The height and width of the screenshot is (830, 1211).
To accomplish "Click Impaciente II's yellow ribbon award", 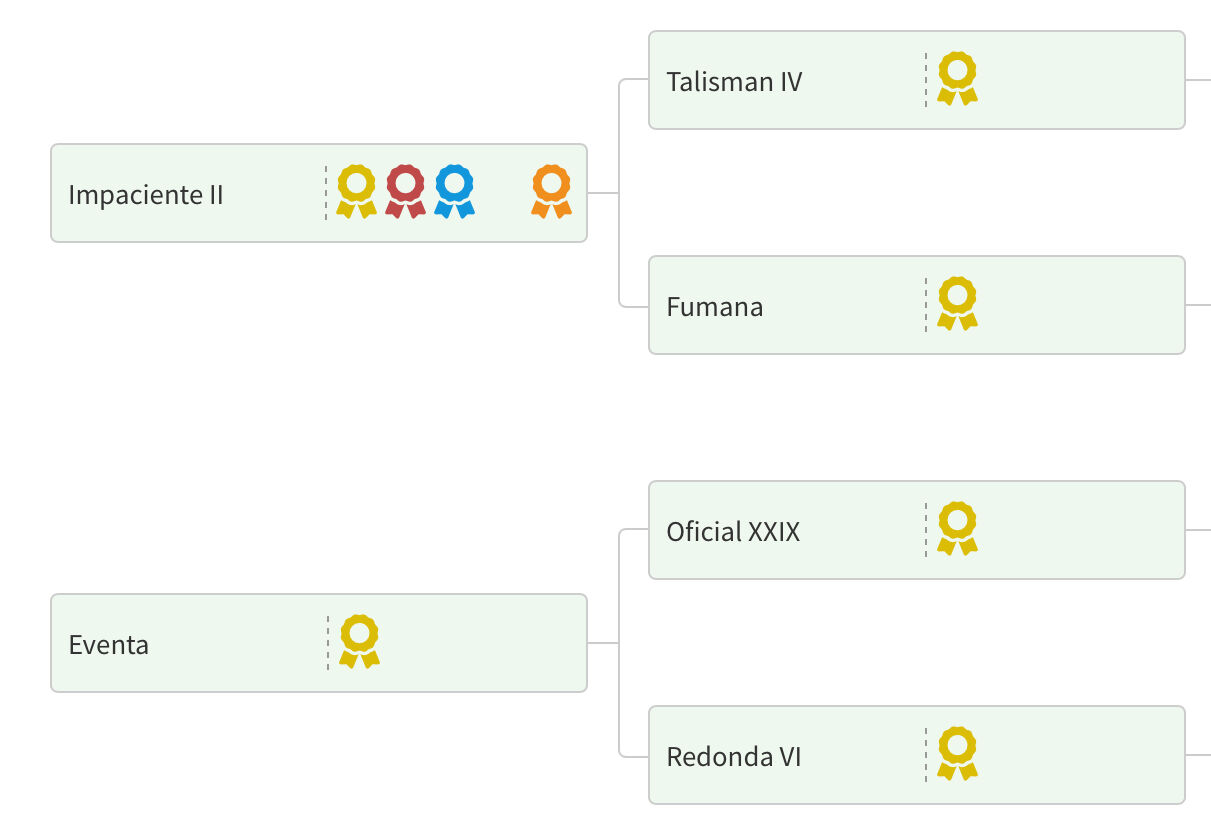I will (x=356, y=191).
